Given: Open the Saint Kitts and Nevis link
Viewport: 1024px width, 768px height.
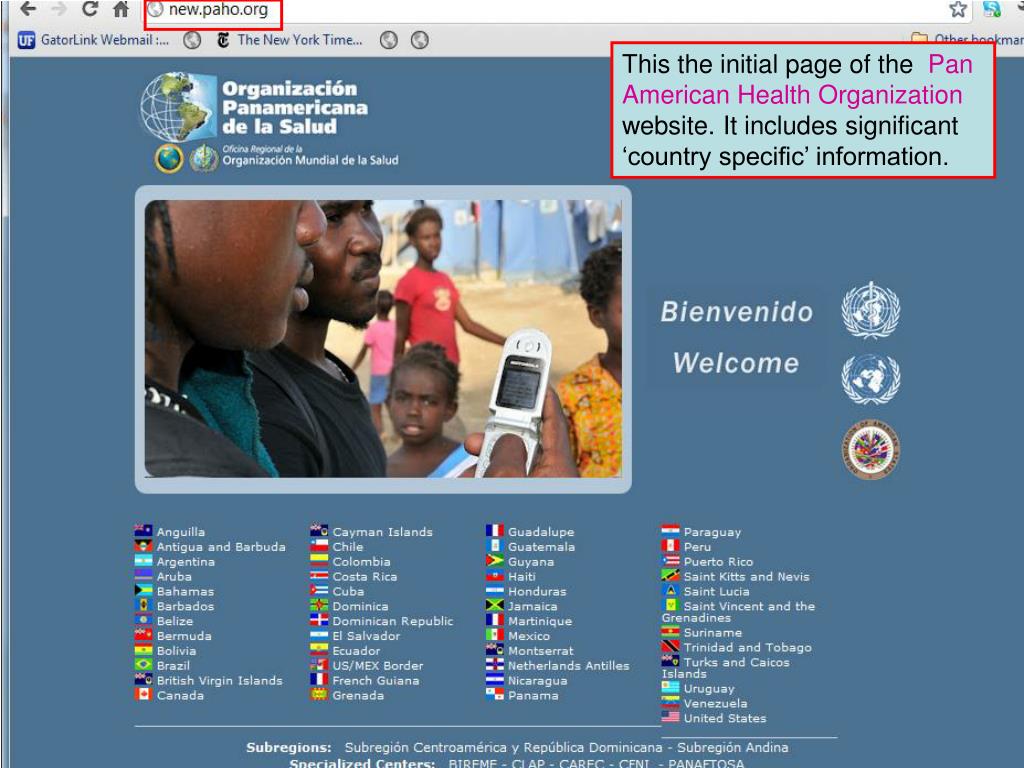Looking at the screenshot, I should tap(746, 577).
